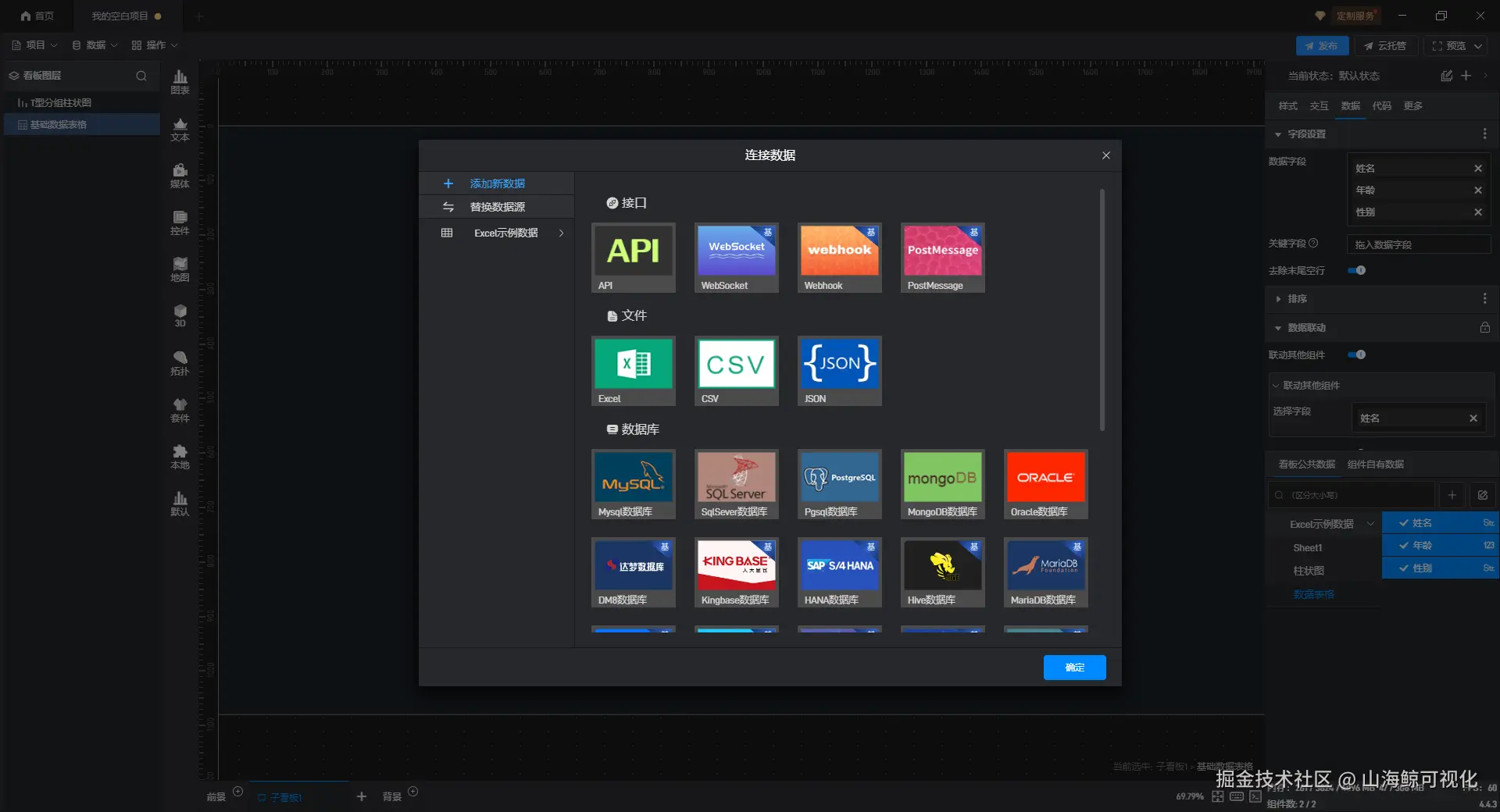Open the 拓扑 (topology) sidebar category
1500x812 pixels.
(x=180, y=363)
